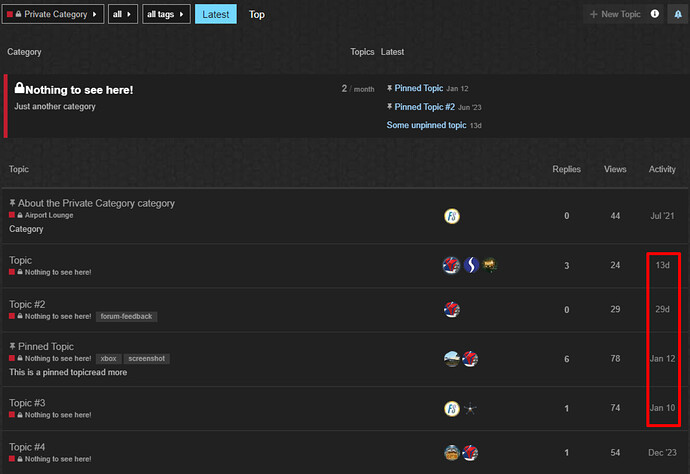Click the red avatar in Pinned Topic row
Viewport: 690px width, 474px height.
(470, 359)
